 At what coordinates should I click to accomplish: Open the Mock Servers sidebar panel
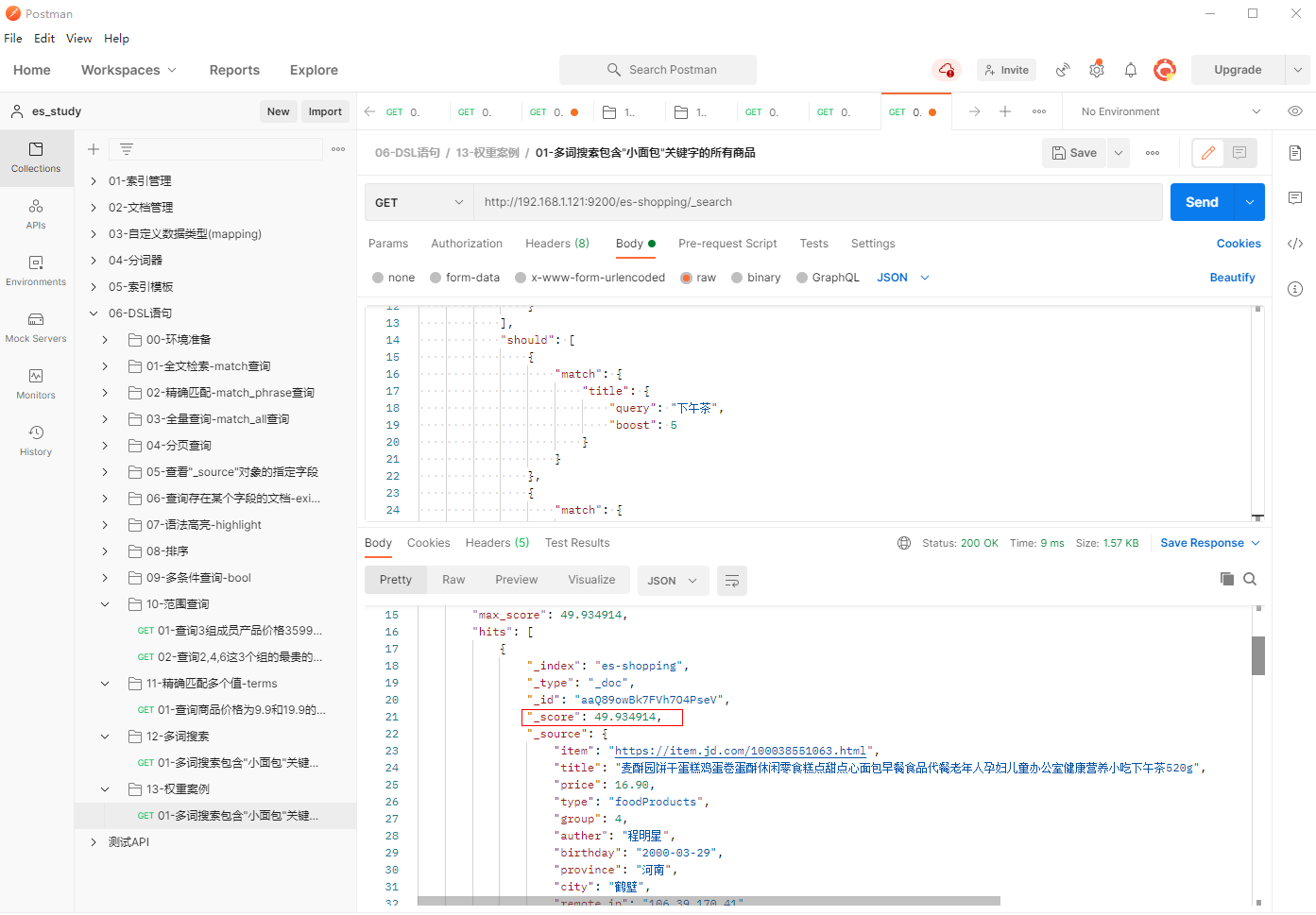tap(36, 327)
